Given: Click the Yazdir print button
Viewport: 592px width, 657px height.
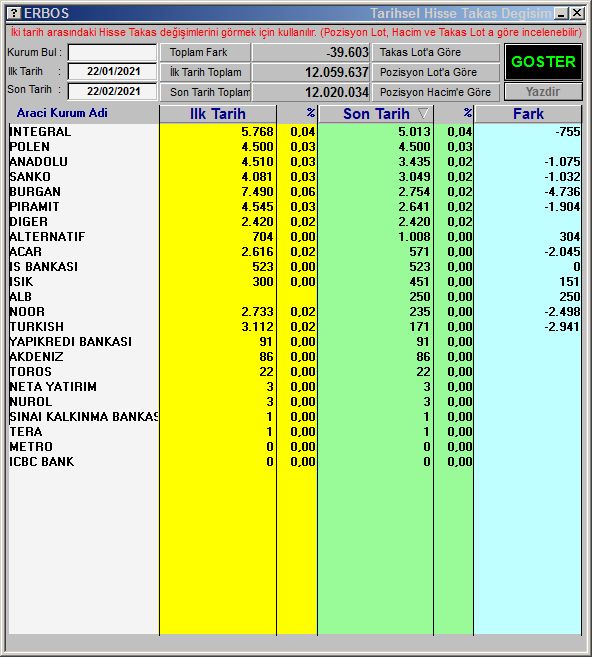Looking at the screenshot, I should (543, 92).
